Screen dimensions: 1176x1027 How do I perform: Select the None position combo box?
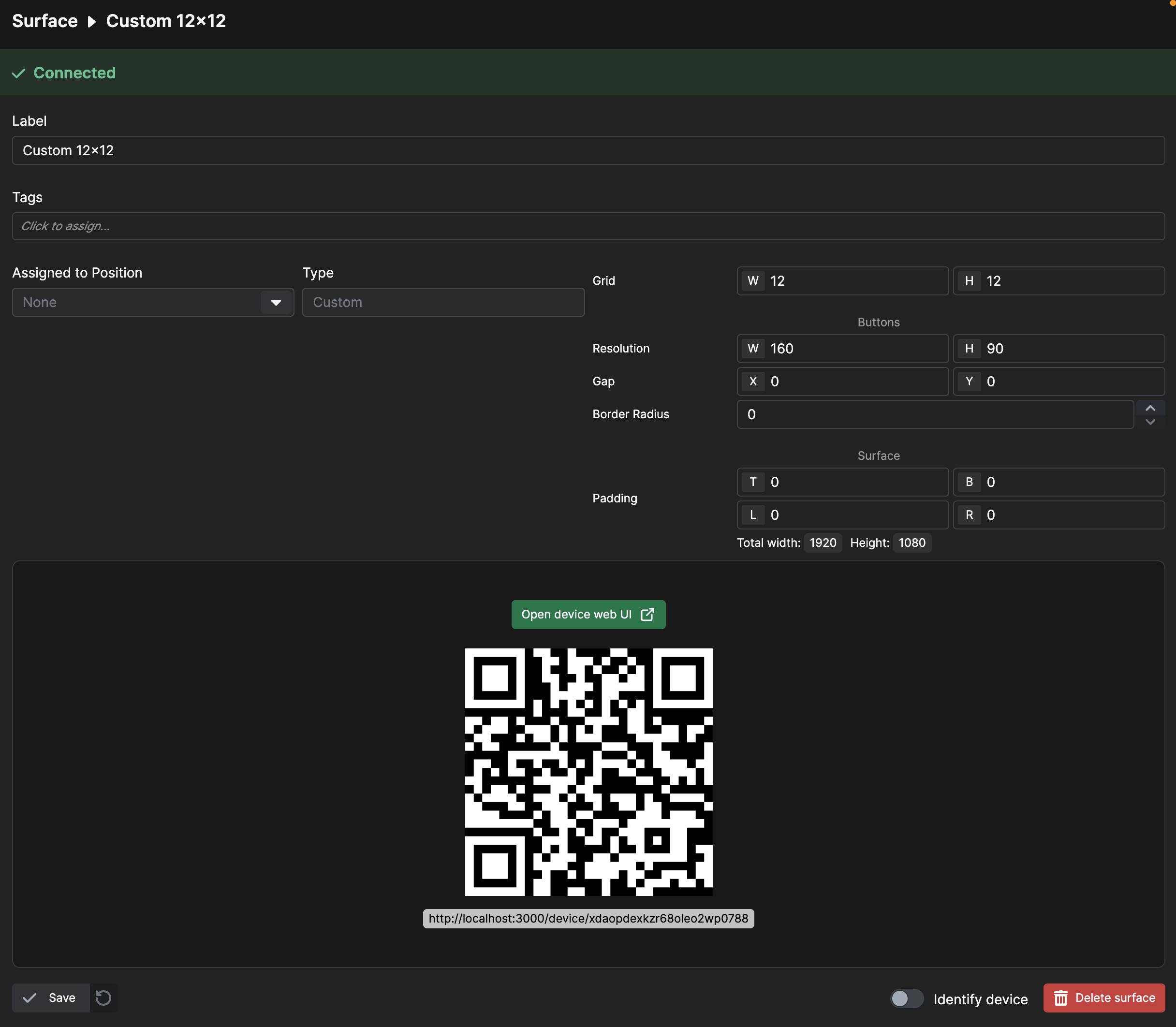153,303
